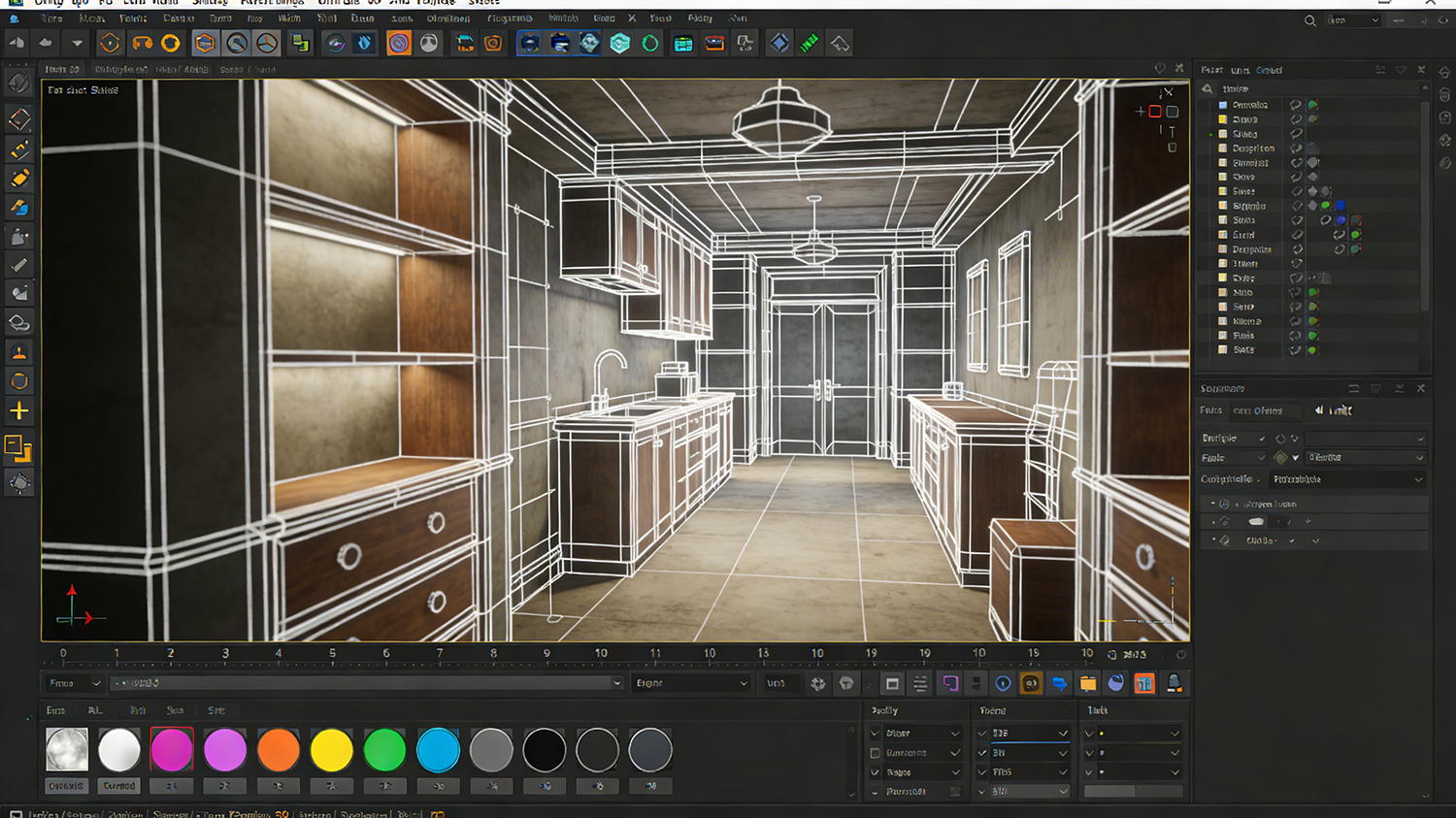Pick the yellow color swatch
Screen dimensions: 1456x818
pos(331,750)
